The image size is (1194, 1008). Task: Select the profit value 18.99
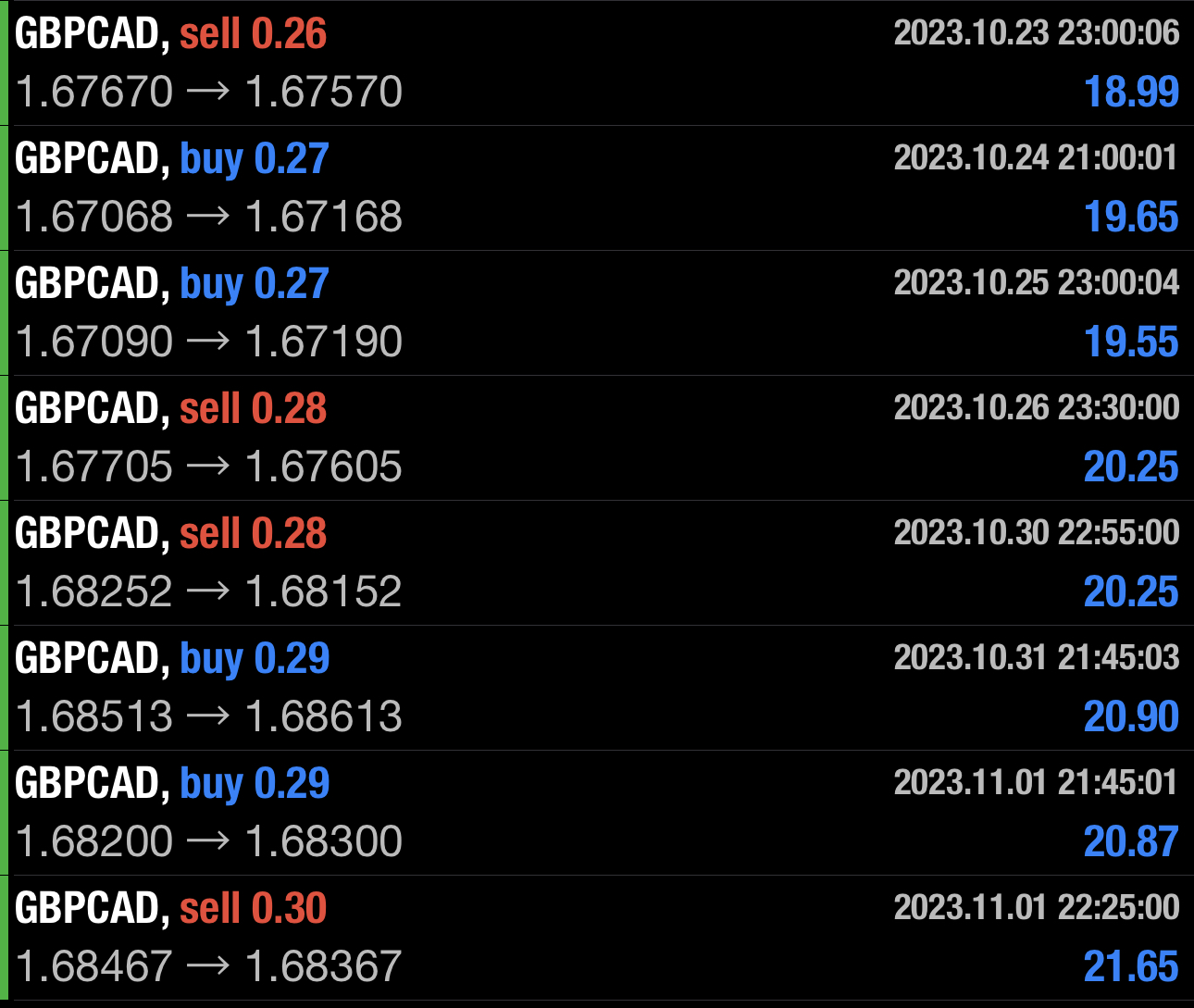tap(1129, 93)
